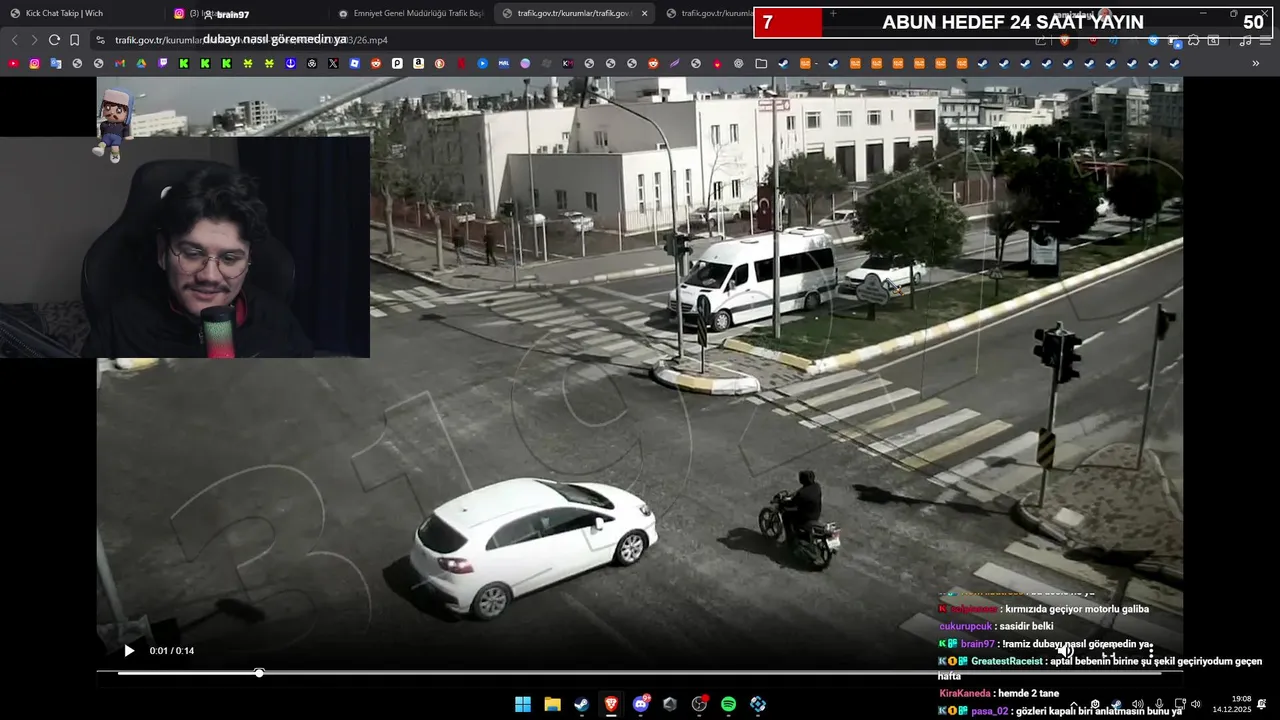Image resolution: width=1280 pixels, height=720 pixels.
Task: Open Discord from the taskbar
Action: click(x=641, y=704)
